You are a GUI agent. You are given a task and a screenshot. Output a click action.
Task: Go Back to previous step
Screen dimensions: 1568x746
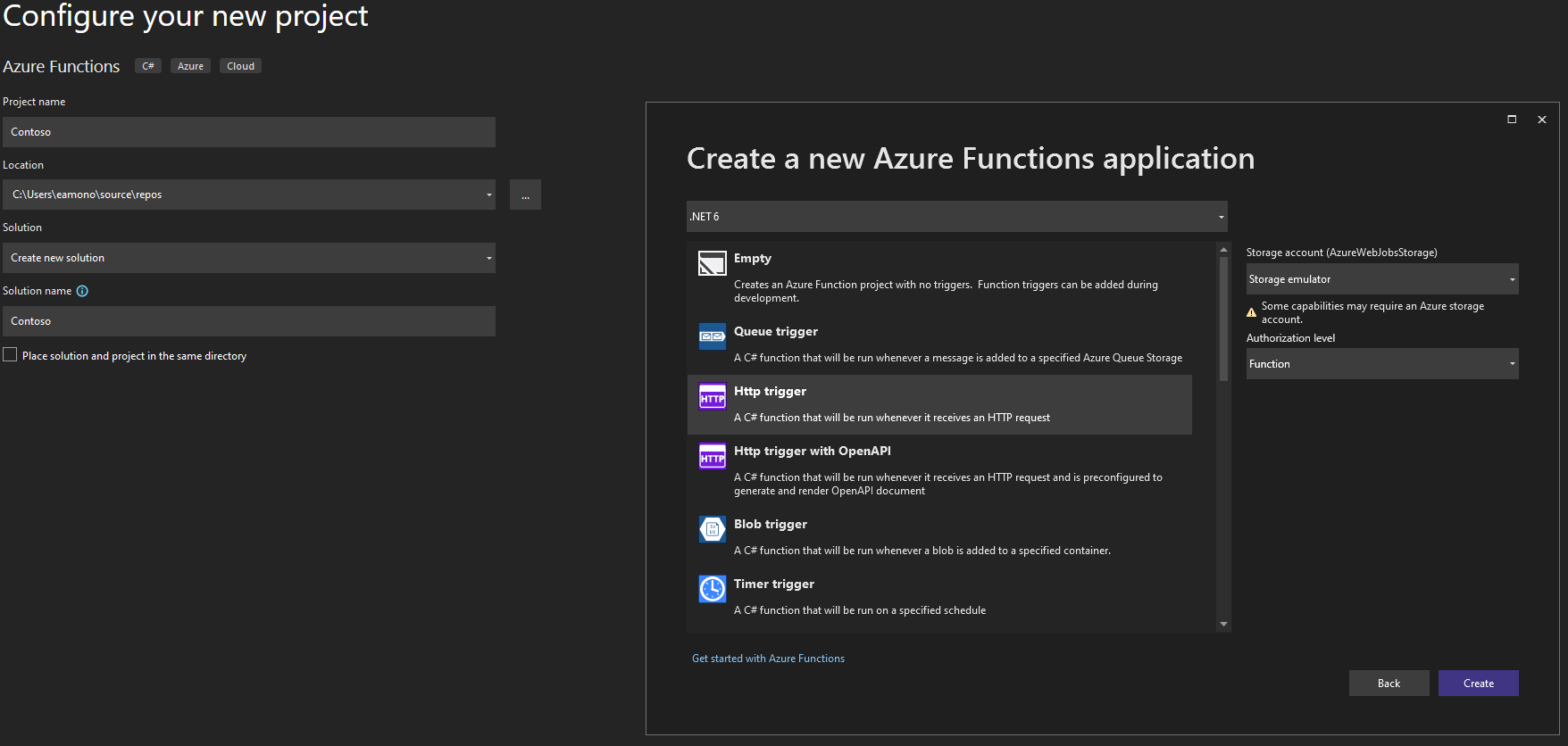(x=1389, y=684)
